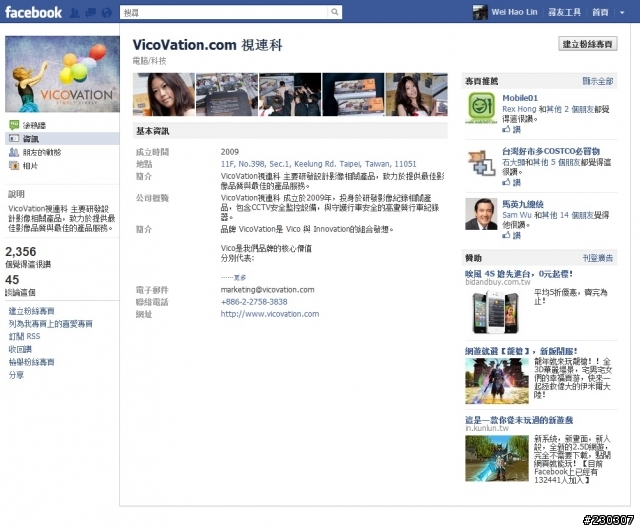640x528 pixels.
Task: Click the kunlun game ad image
Action: [497, 458]
